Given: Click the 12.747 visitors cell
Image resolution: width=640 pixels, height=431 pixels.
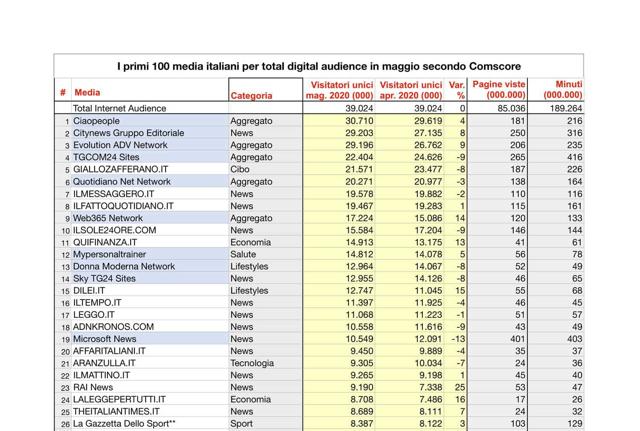Looking at the screenshot, I should pos(359,291).
